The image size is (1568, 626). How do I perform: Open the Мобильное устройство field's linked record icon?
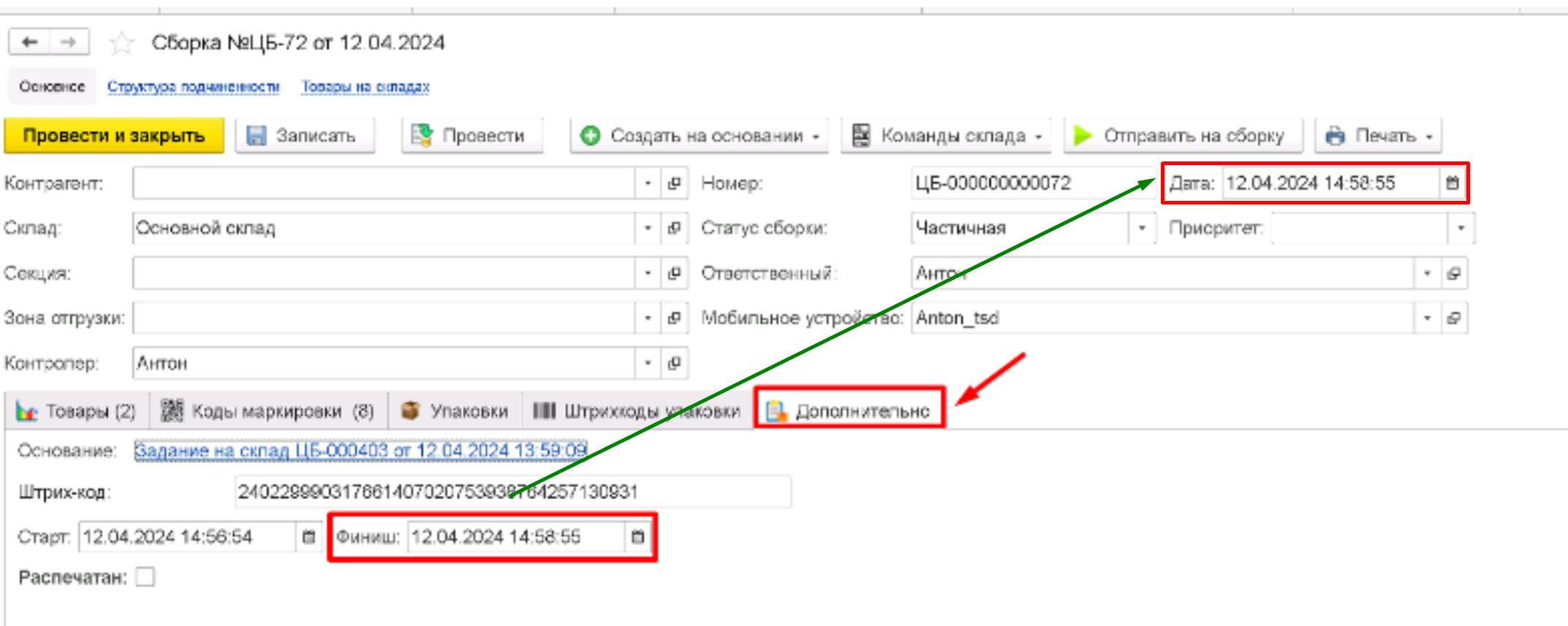pyautogui.click(x=1453, y=318)
